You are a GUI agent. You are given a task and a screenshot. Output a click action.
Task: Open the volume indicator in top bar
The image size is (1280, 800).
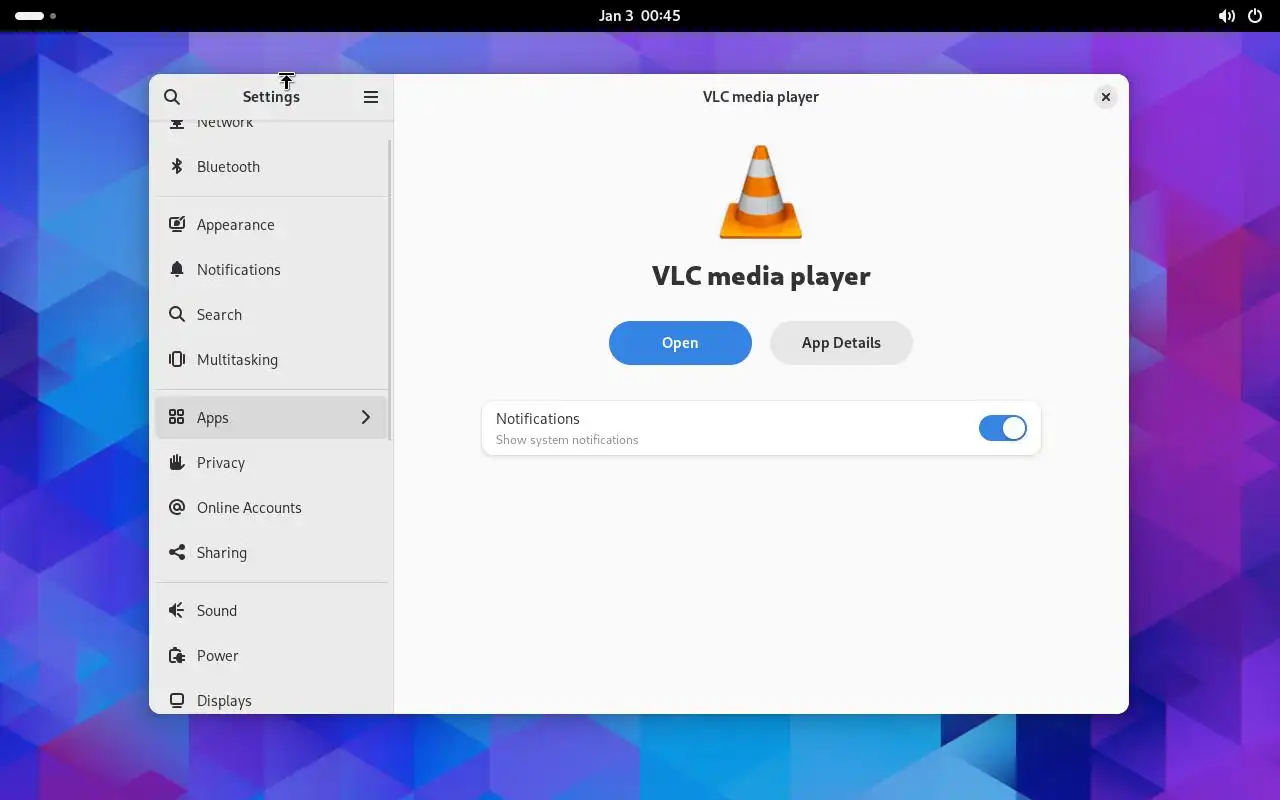click(1226, 16)
